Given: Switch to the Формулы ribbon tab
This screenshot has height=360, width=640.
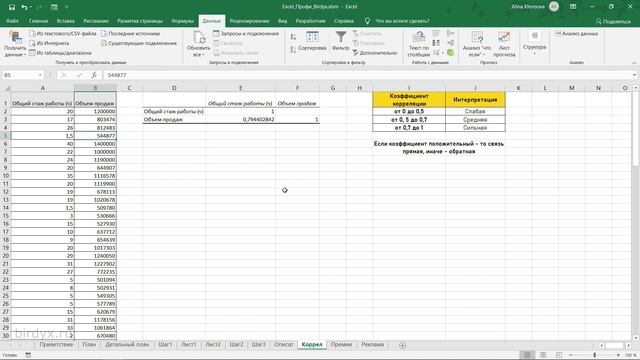Looking at the screenshot, I should (x=182, y=21).
